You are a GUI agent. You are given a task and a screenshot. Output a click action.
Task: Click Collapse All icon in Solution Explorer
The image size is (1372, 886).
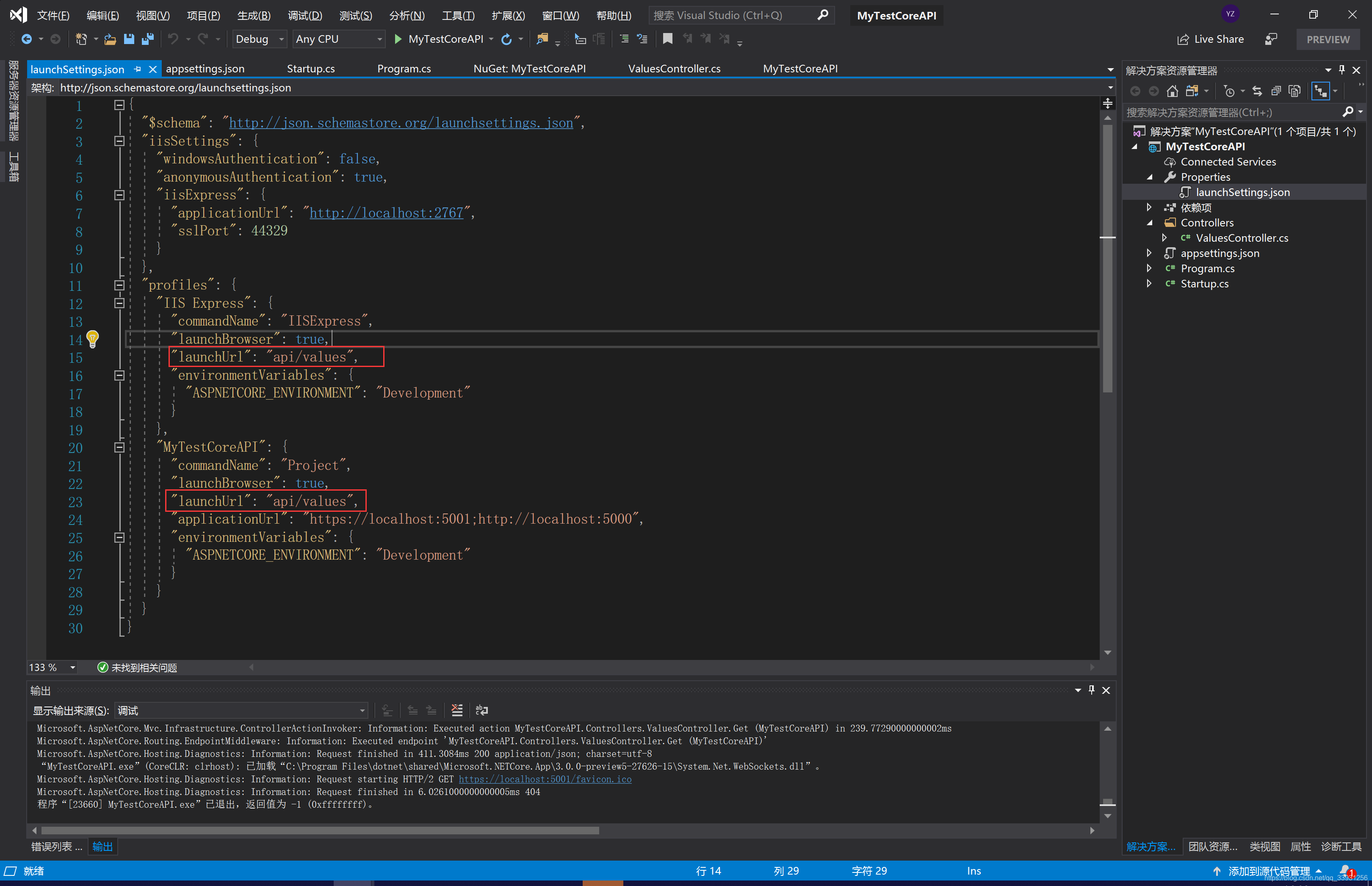[x=1276, y=91]
